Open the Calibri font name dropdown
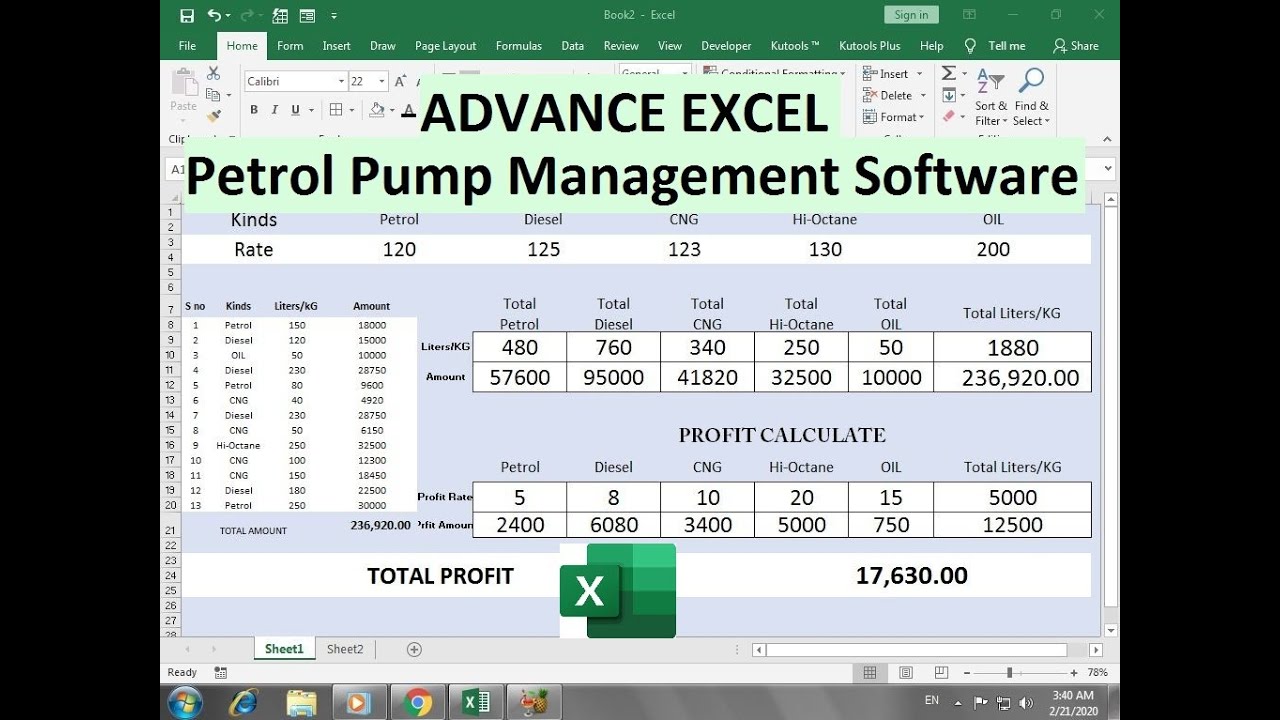This screenshot has width=1280, height=720. click(x=340, y=81)
